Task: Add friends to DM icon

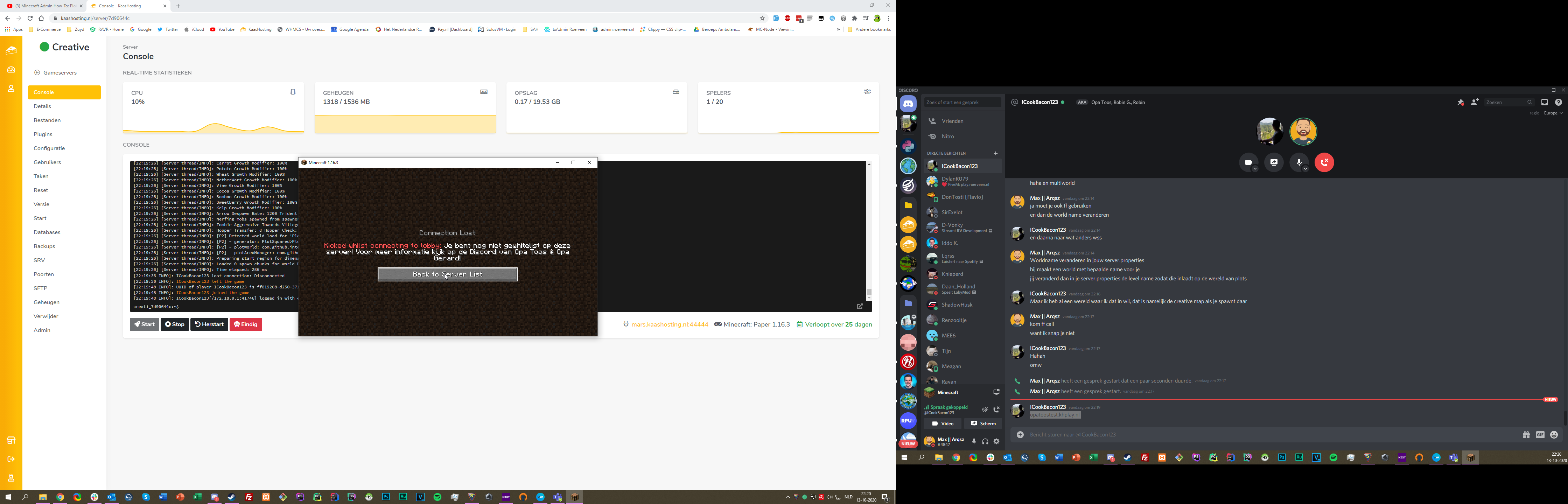Action: [1474, 102]
